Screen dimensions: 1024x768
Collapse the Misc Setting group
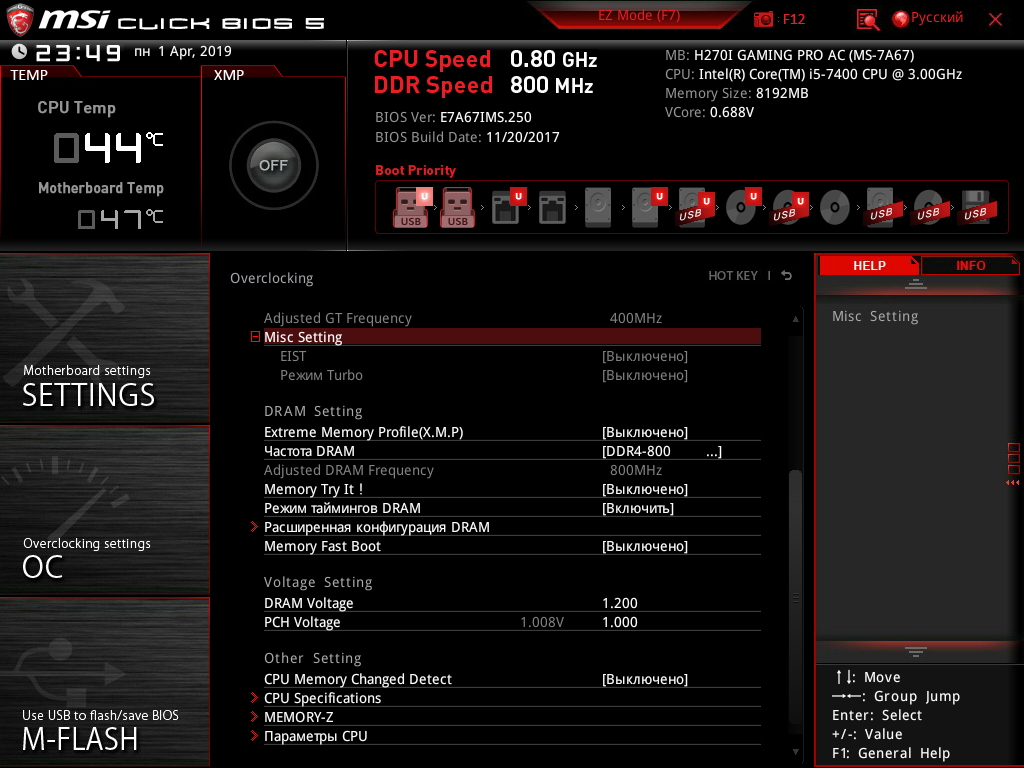255,337
